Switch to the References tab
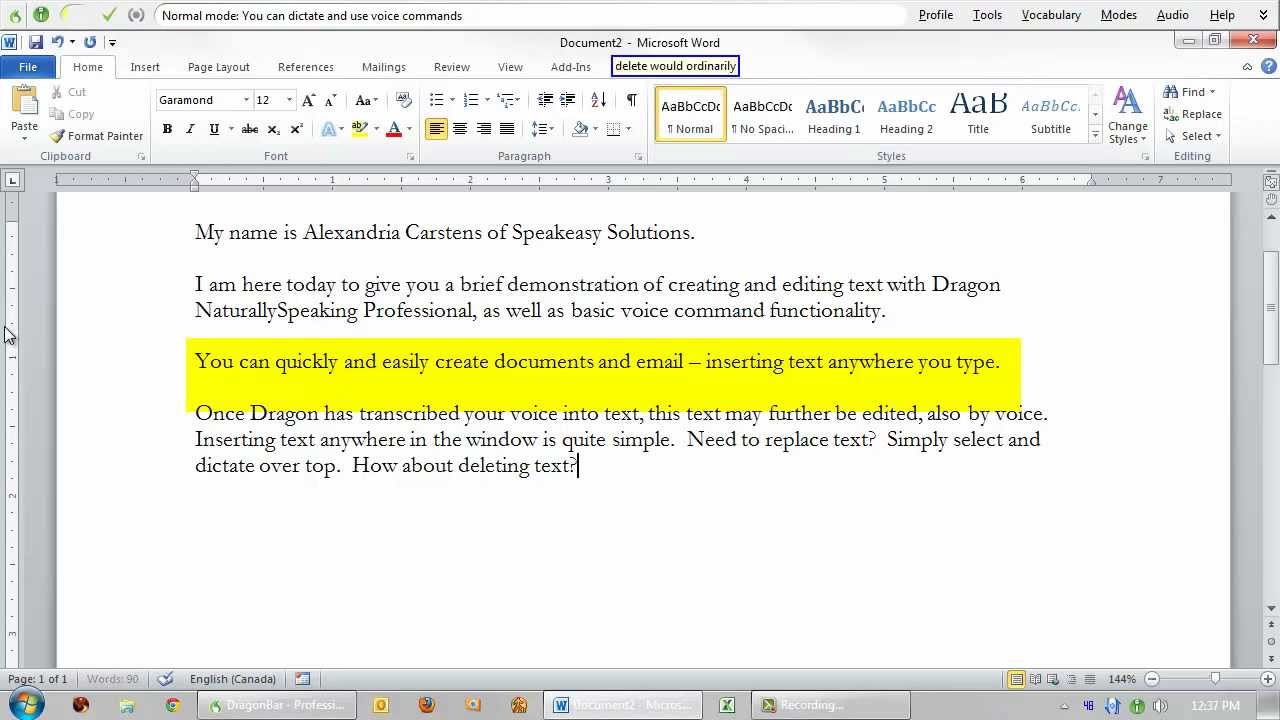 306,67
